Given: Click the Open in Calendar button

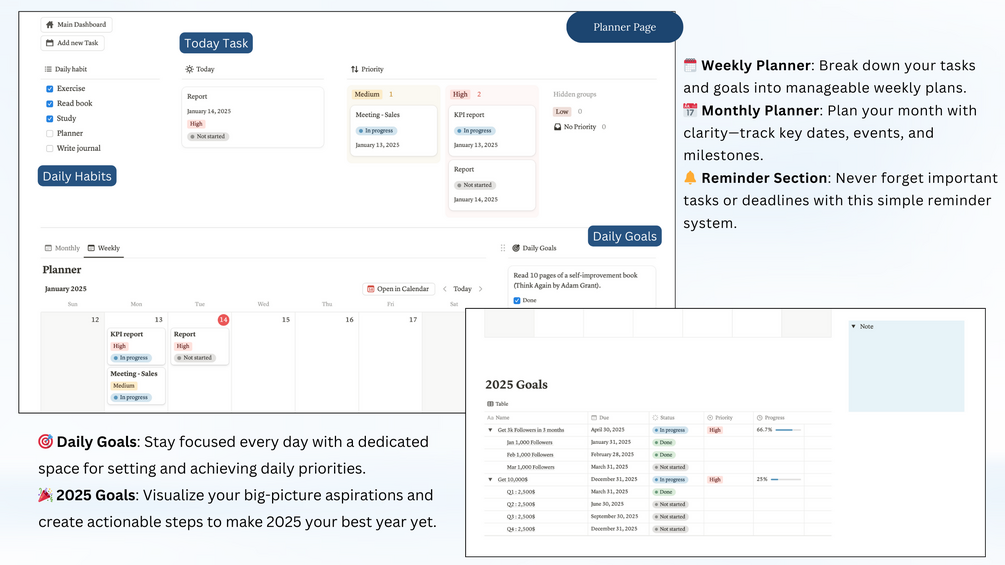Looking at the screenshot, I should pos(398,289).
